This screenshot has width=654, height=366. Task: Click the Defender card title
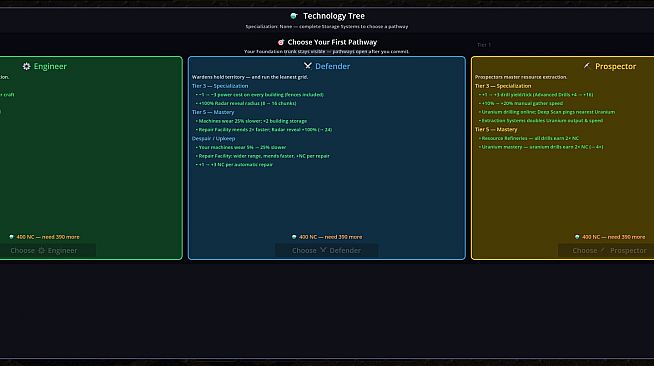pos(332,66)
